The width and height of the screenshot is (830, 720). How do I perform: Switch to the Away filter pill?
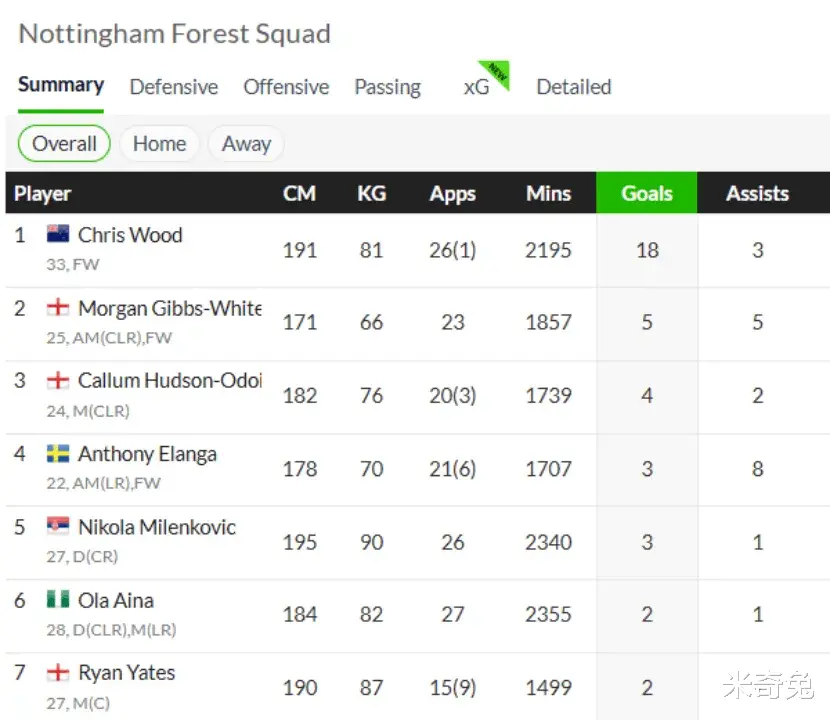click(246, 143)
